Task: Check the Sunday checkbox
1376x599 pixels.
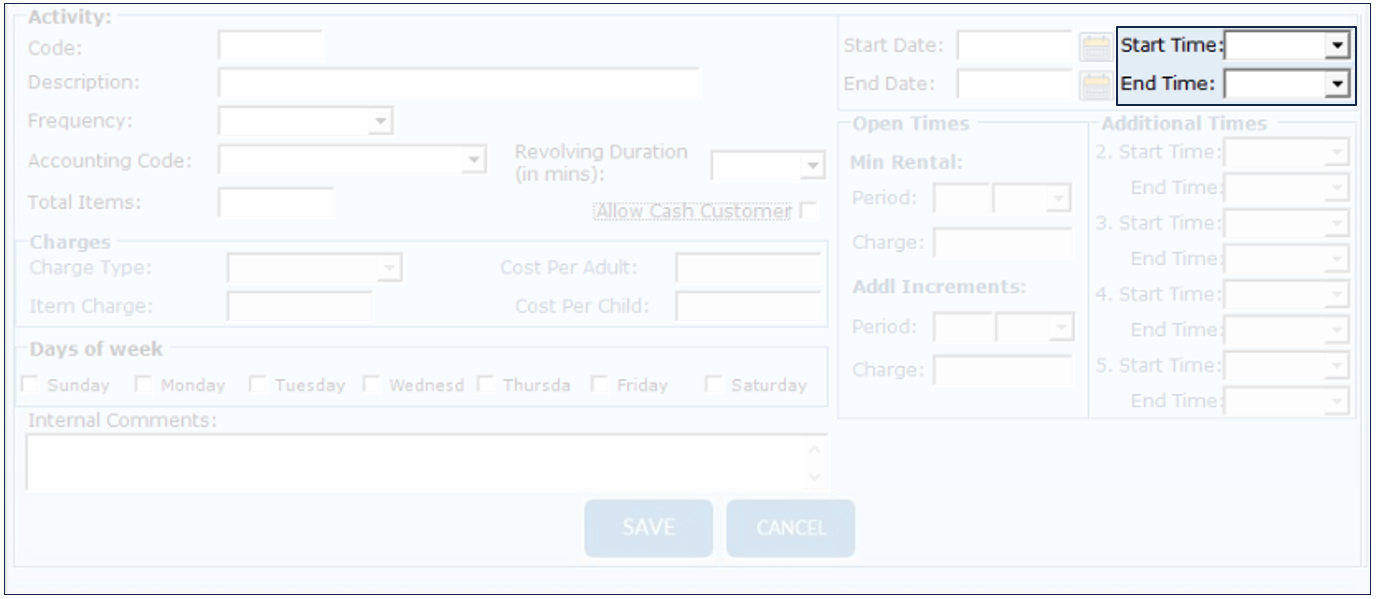Action: [32, 385]
